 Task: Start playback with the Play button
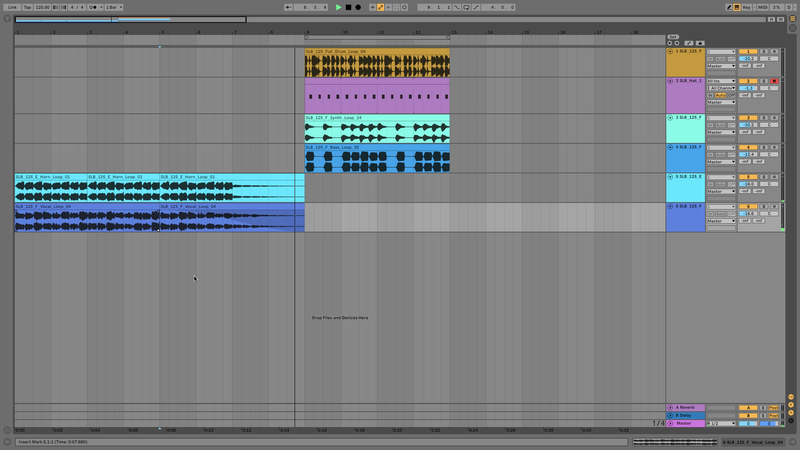(x=338, y=7)
